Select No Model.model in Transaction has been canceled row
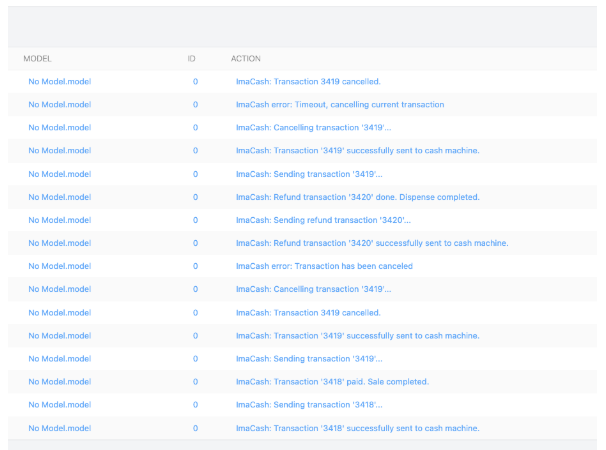Viewport: 606px width, 450px height. click(59, 266)
